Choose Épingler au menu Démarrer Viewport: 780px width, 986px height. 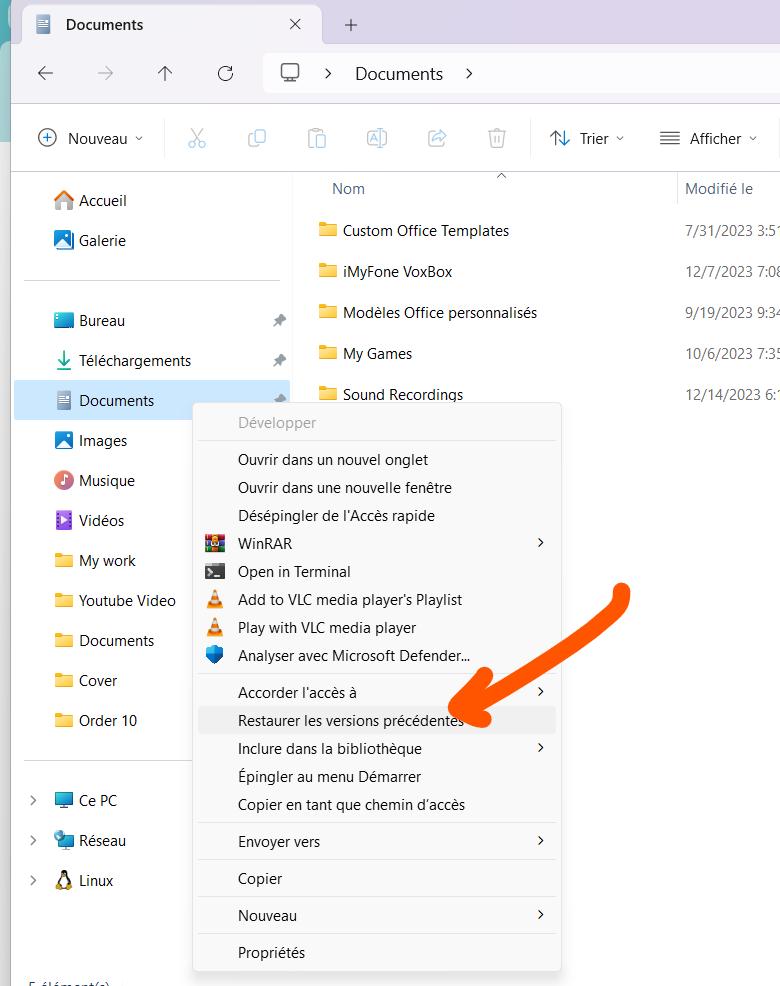tap(377, 777)
